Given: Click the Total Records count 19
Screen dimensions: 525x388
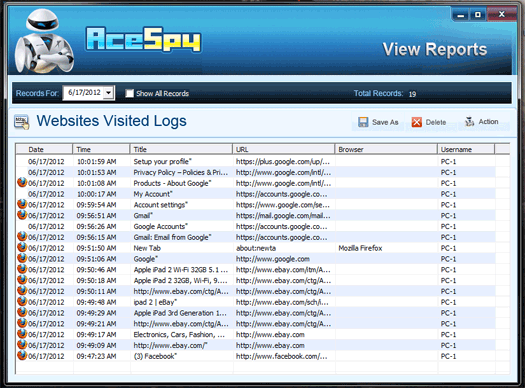Looking at the screenshot, I should point(412,94).
